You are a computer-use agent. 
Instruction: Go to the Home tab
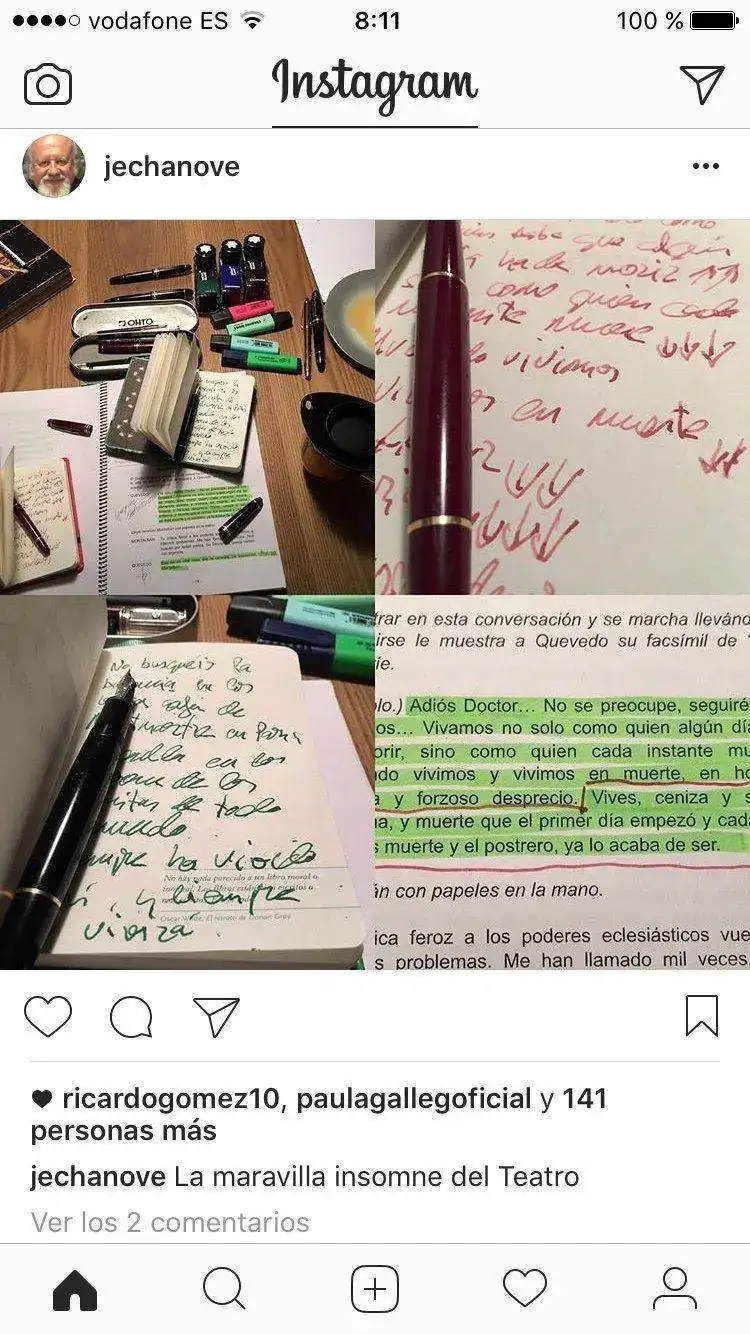[75, 1289]
